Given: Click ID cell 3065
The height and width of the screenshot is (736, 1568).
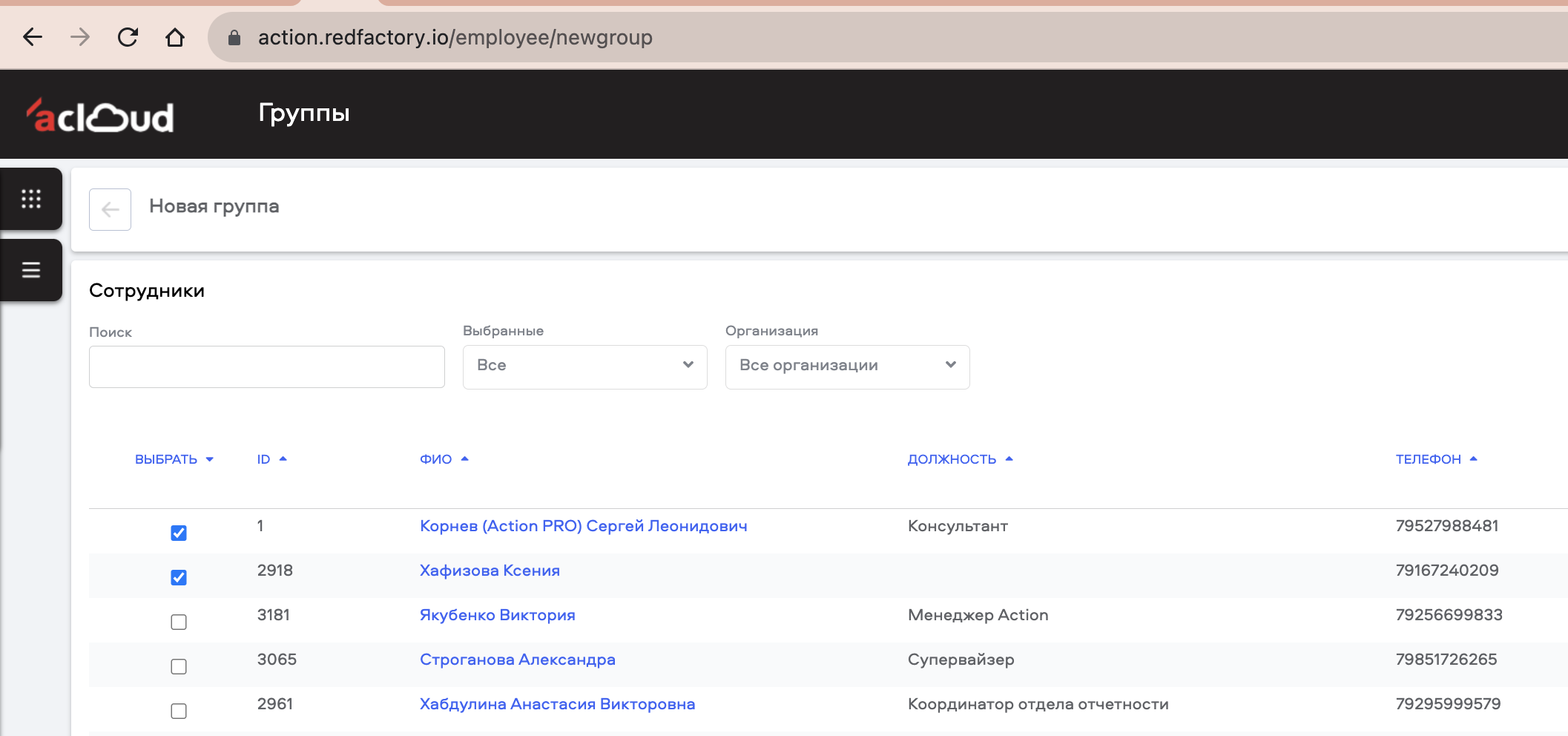Looking at the screenshot, I should pos(277,660).
